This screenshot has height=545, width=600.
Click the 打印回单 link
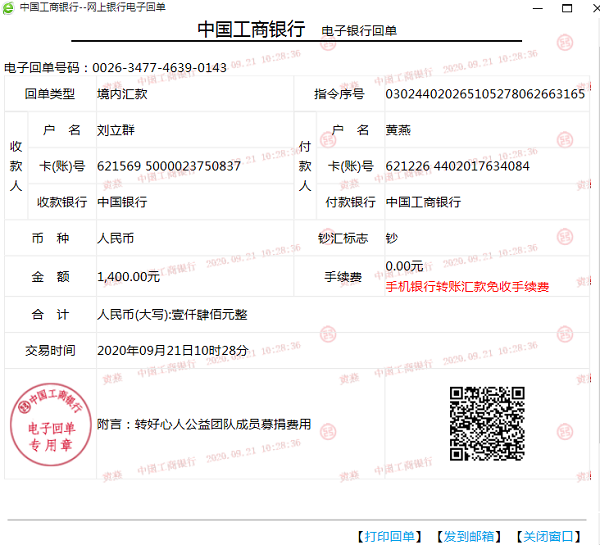click(389, 536)
